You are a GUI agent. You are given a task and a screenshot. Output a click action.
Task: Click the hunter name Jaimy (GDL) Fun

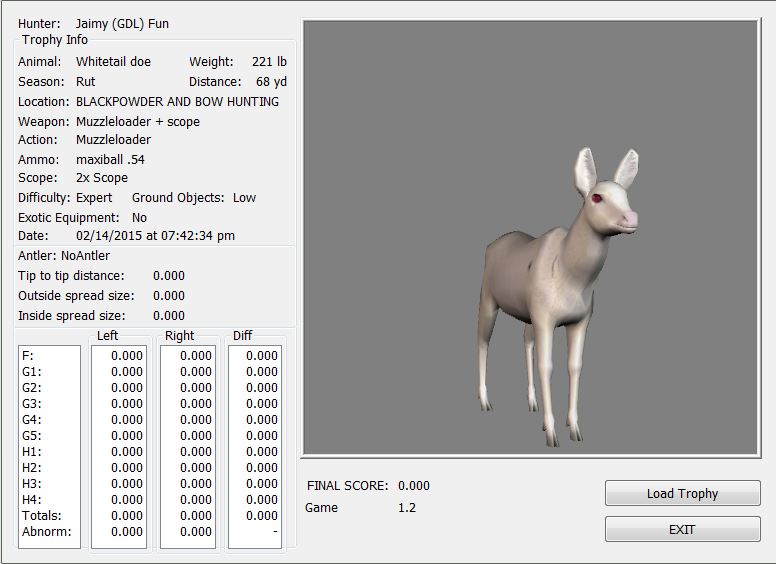pyautogui.click(x=122, y=23)
